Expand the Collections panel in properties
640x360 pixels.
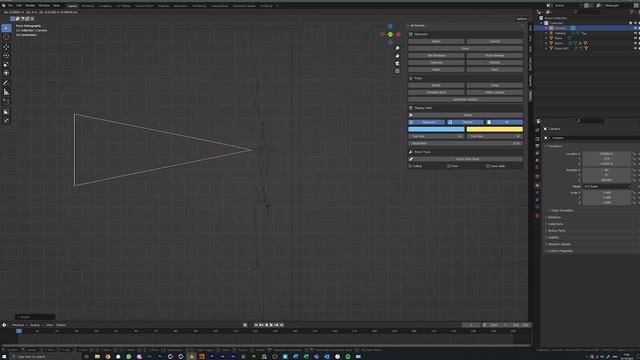555,224
